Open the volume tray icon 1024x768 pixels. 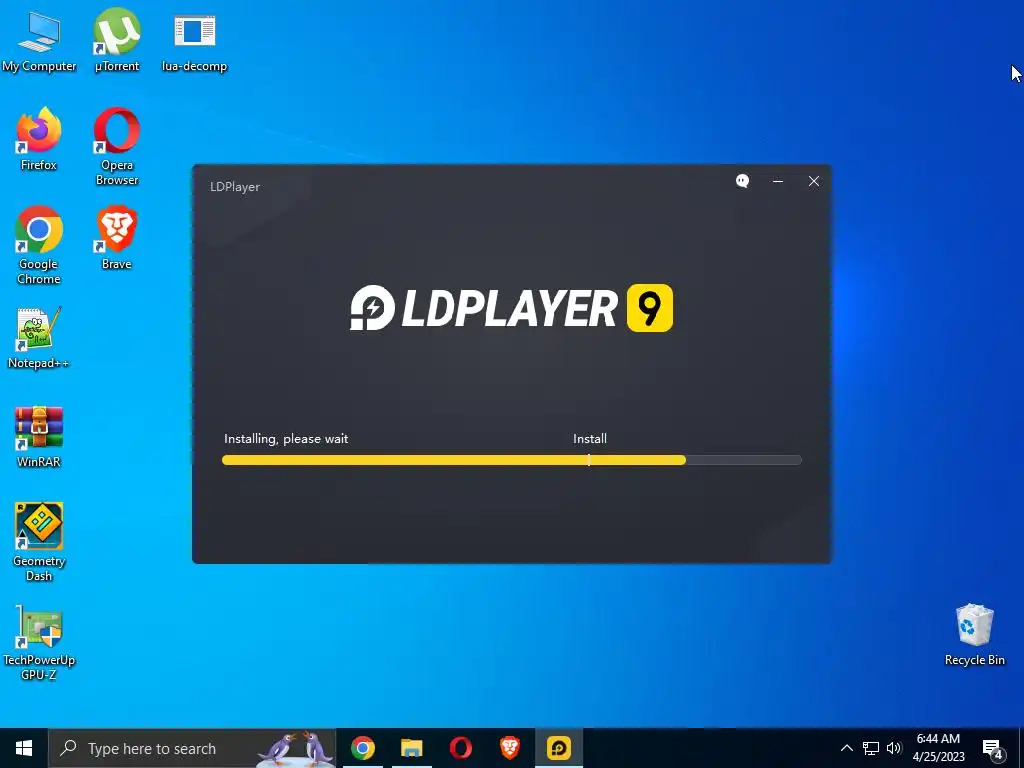(x=894, y=748)
